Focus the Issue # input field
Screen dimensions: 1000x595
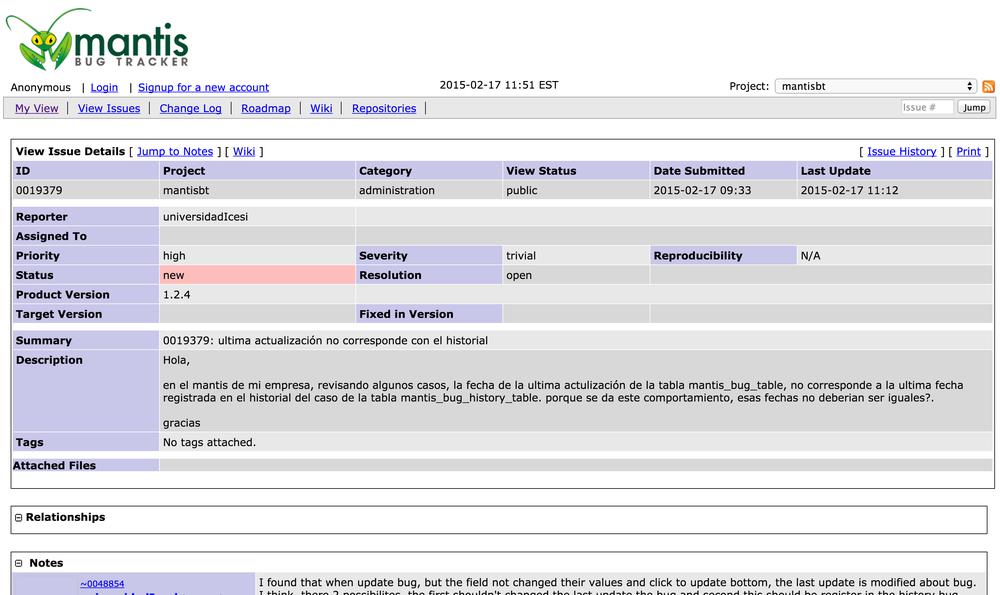pyautogui.click(x=927, y=107)
